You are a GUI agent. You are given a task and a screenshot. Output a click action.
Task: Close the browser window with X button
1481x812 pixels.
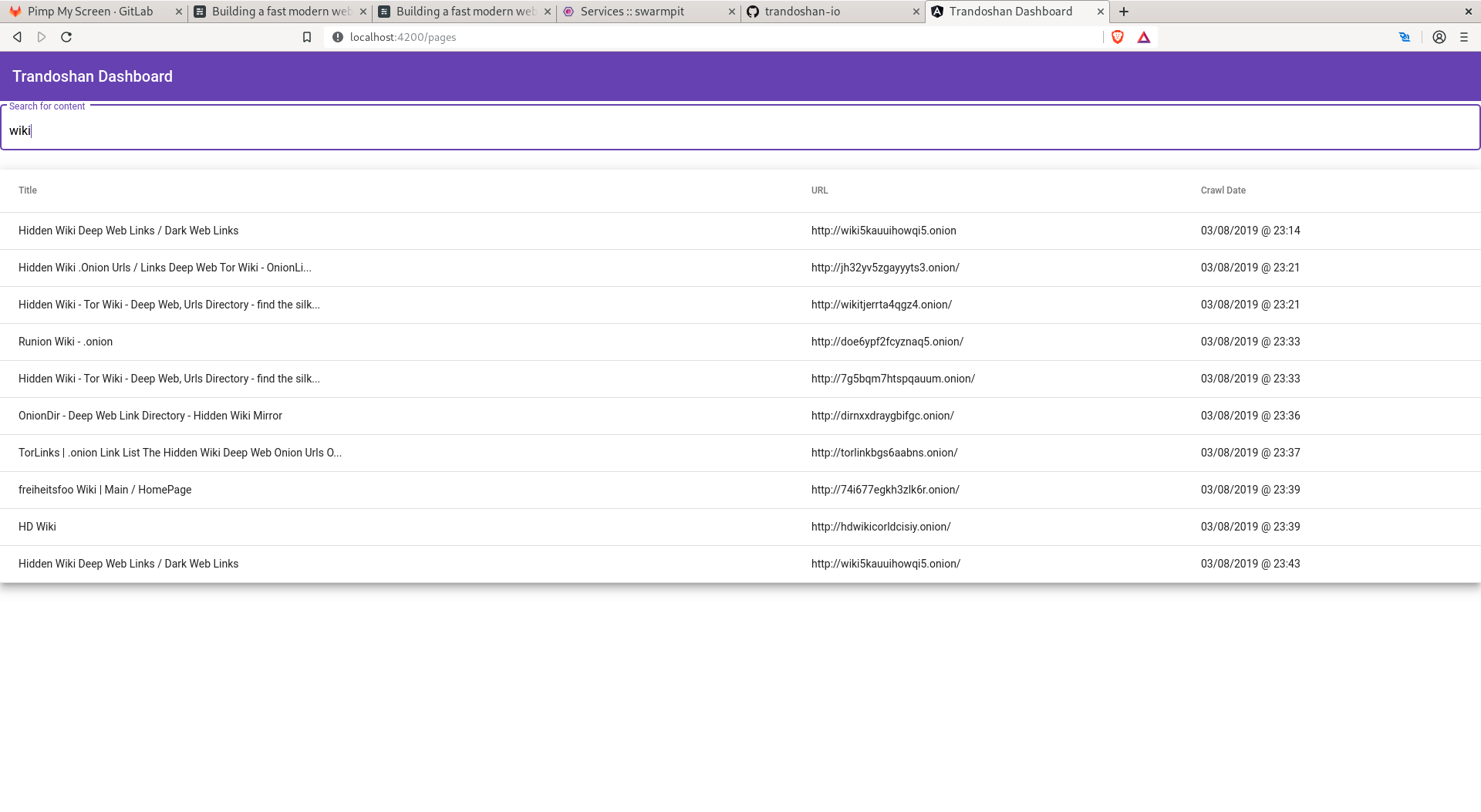1469,12
